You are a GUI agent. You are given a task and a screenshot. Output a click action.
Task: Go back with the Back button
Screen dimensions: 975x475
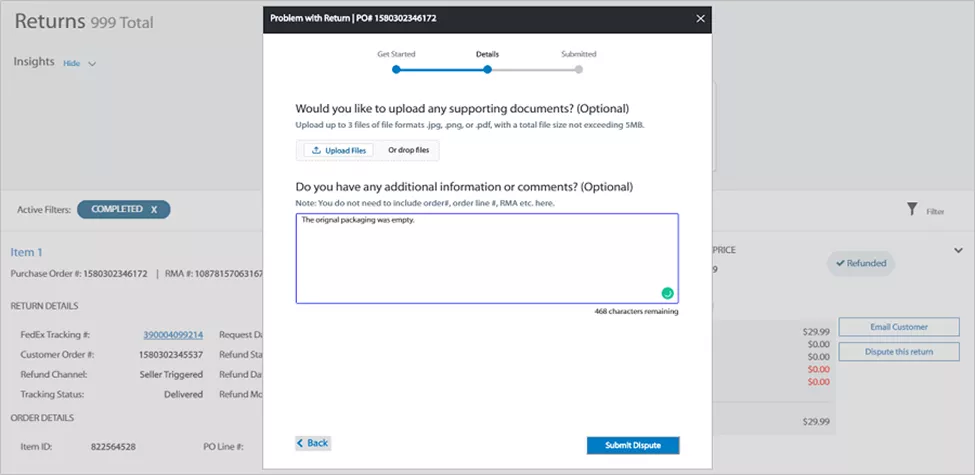click(312, 443)
